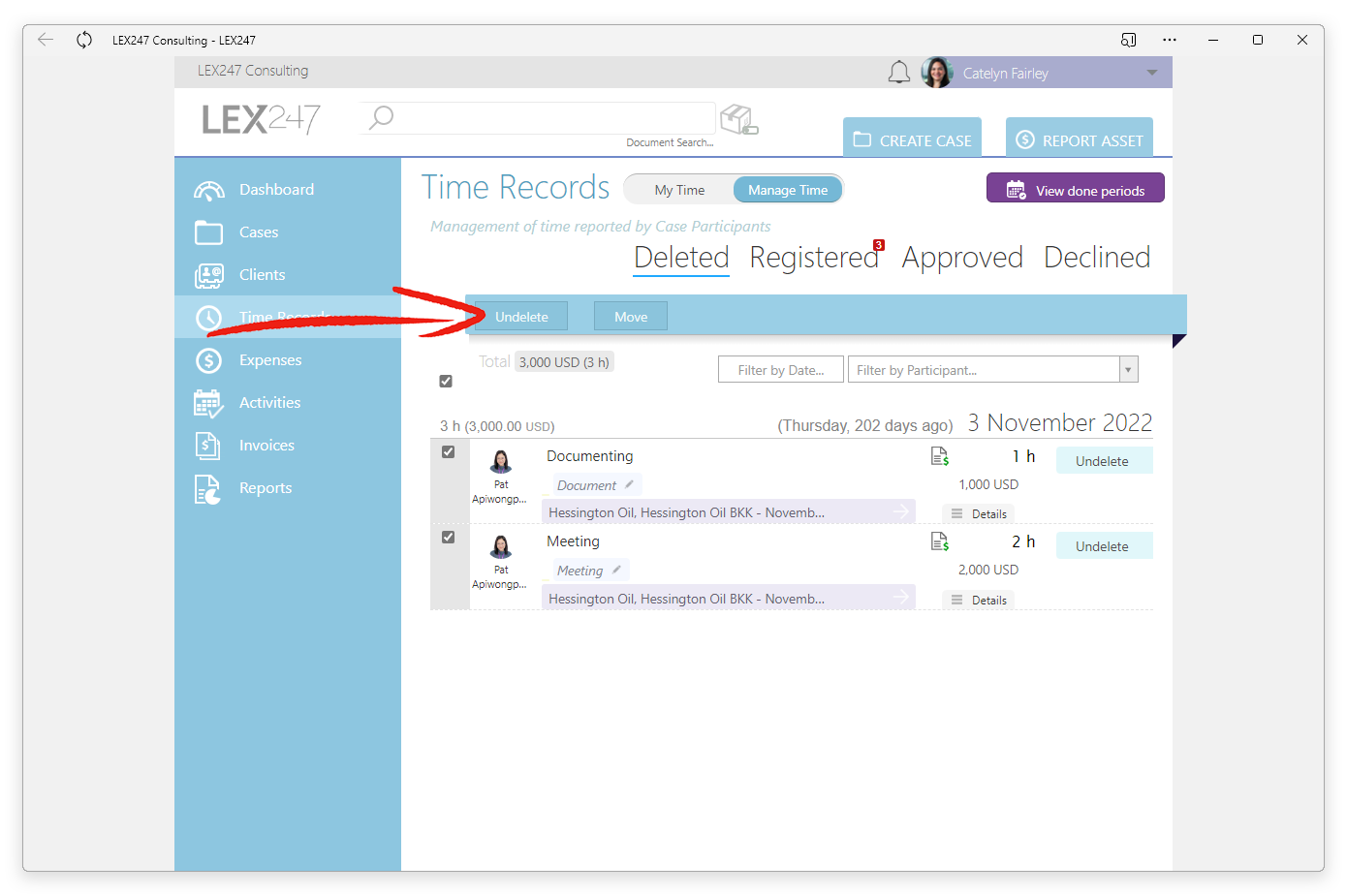Click the billable icon on Documenting record
This screenshot has height=896, width=1347.
[x=940, y=456]
